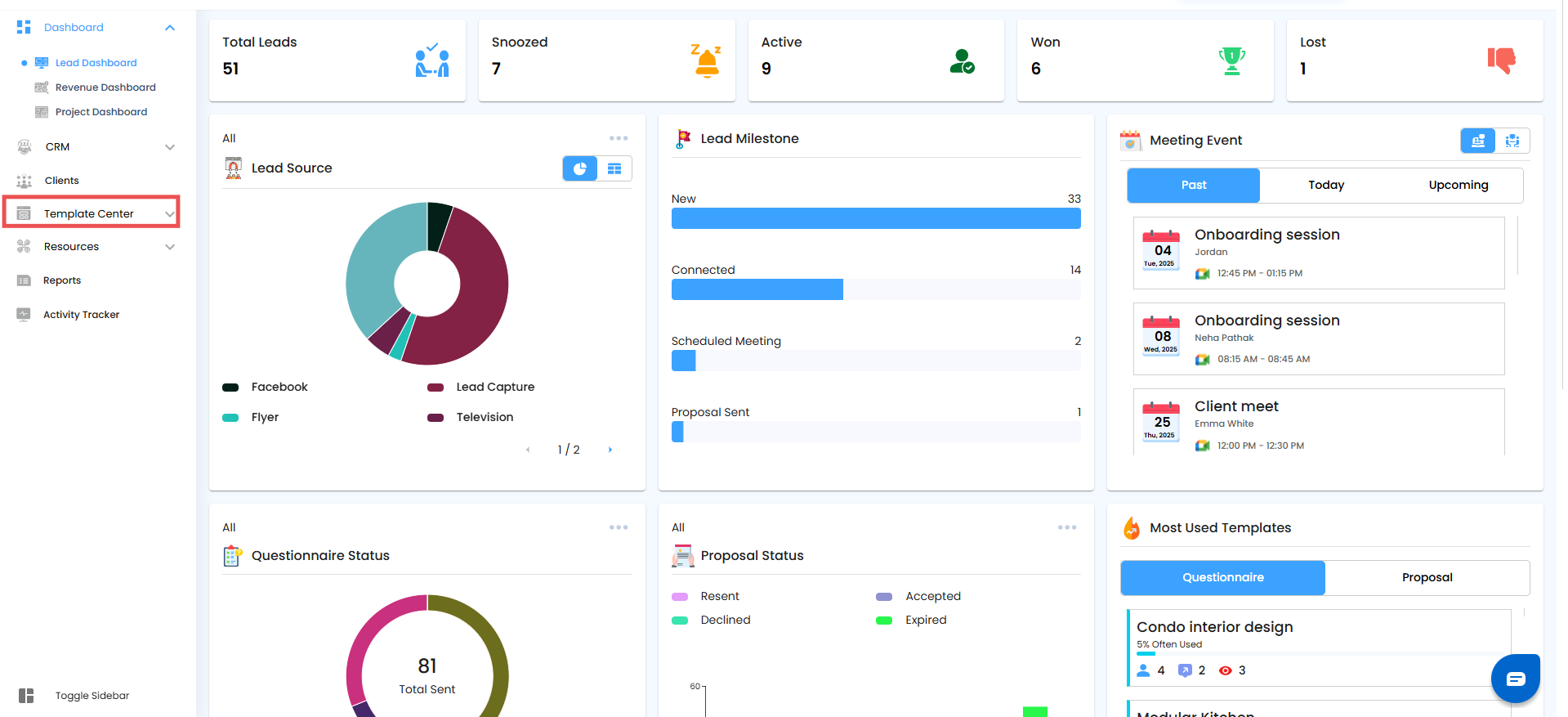Click the Toggle Sidebar icon
1568x717 pixels.
pos(26,696)
